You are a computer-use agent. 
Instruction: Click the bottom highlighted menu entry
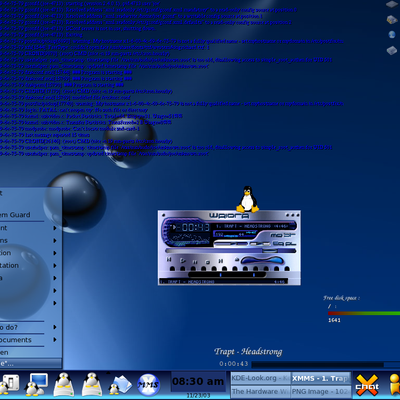[x=30, y=364]
